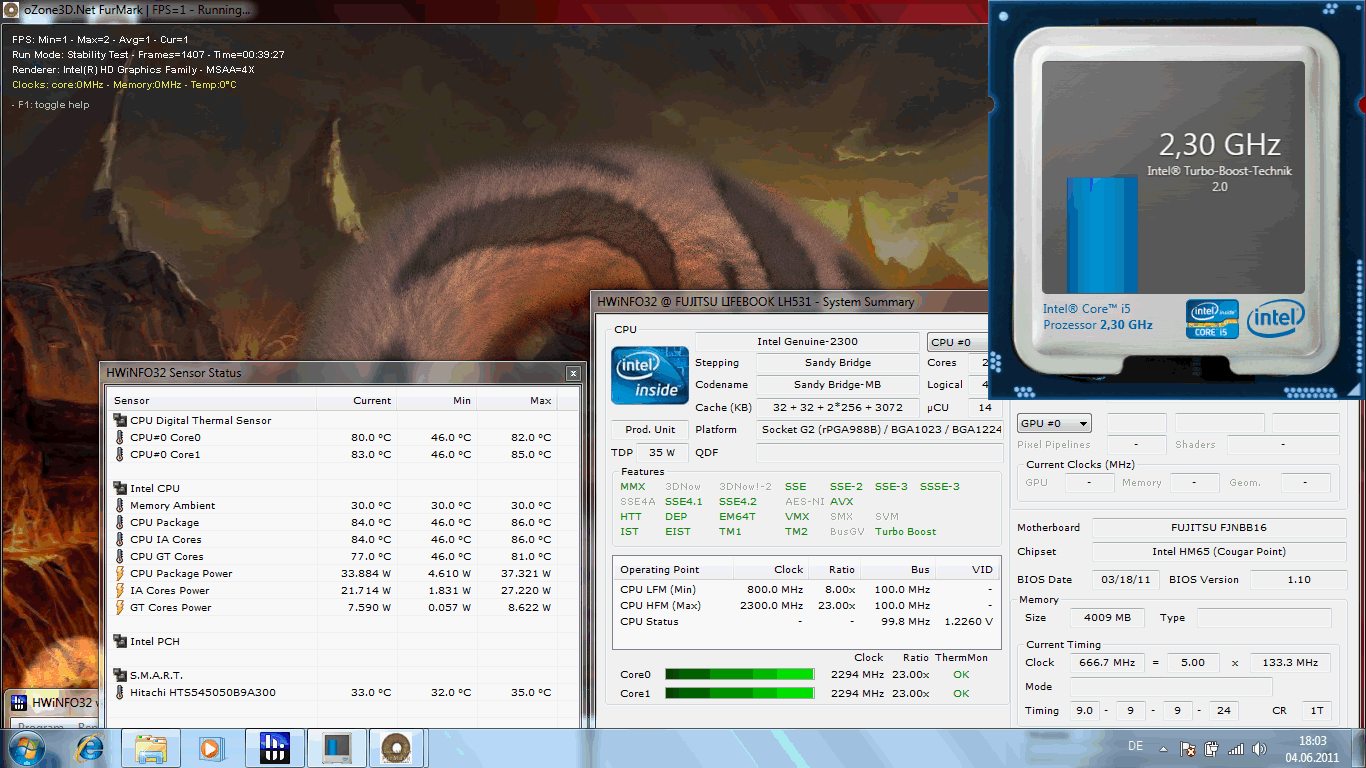Open Windows Media Player from taskbar
This screenshot has height=768, width=1366.
pyautogui.click(x=209, y=748)
